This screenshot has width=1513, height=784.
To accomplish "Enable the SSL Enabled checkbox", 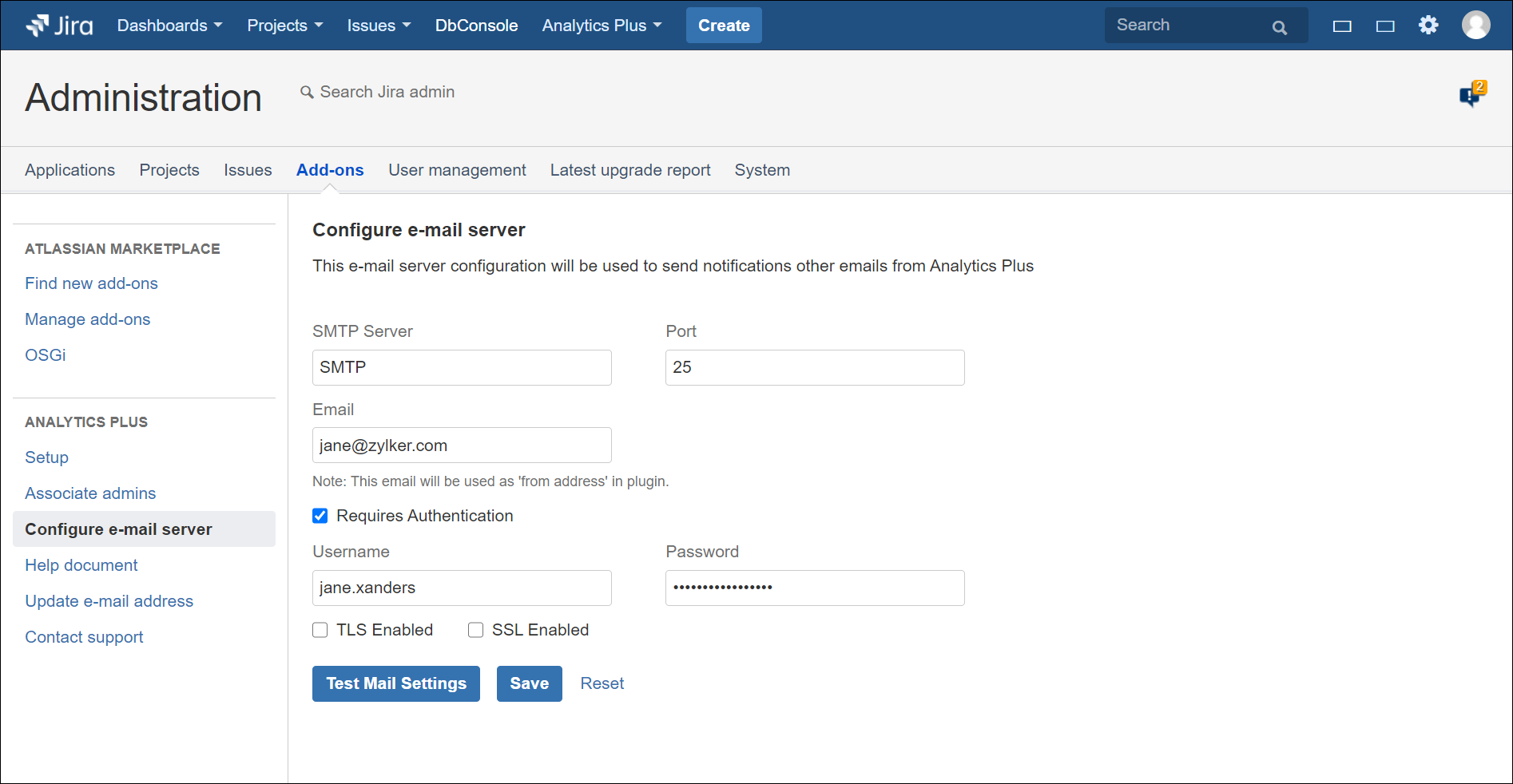I will pyautogui.click(x=476, y=630).
